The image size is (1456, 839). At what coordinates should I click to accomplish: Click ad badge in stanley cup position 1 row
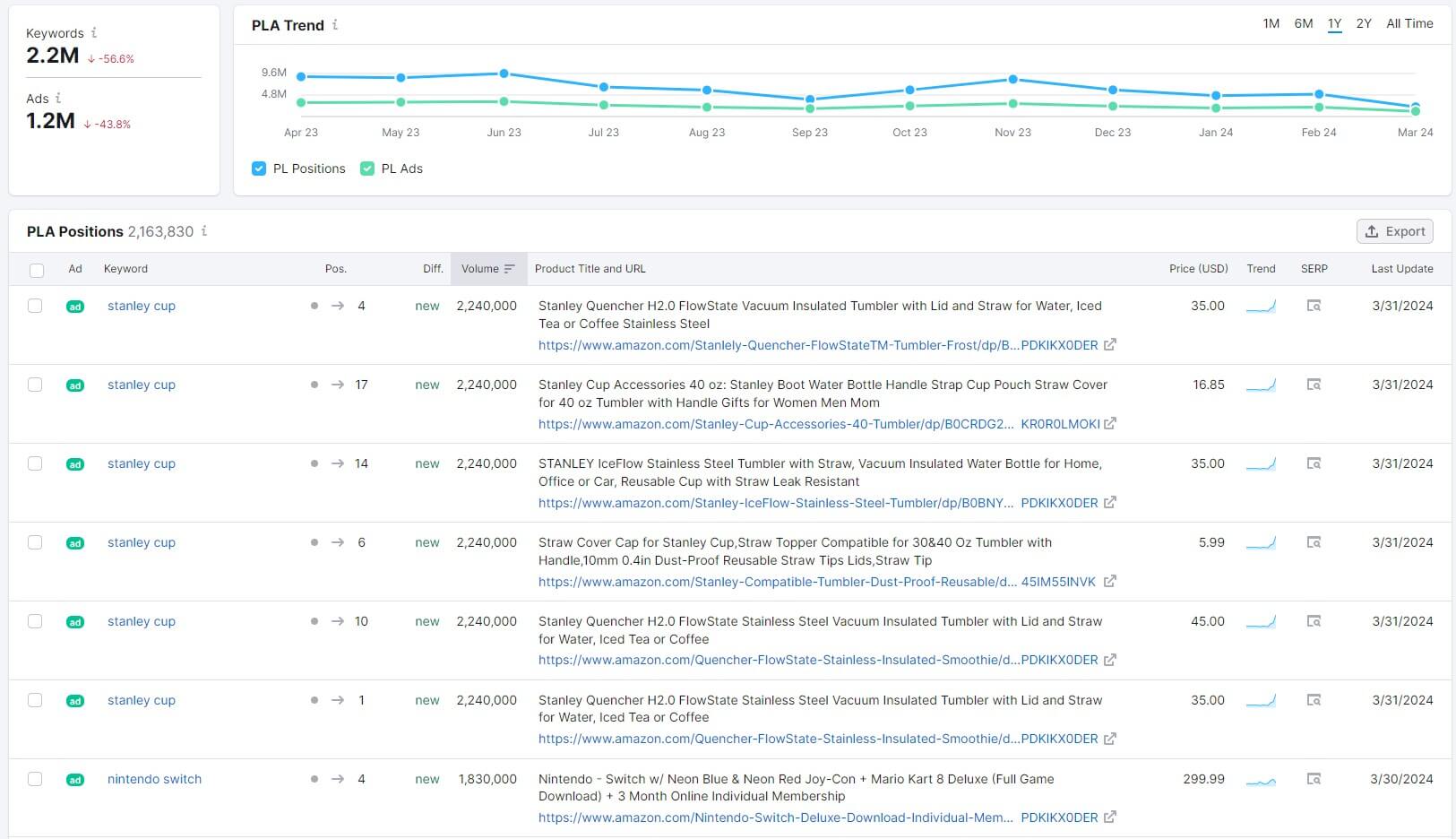pos(75,701)
